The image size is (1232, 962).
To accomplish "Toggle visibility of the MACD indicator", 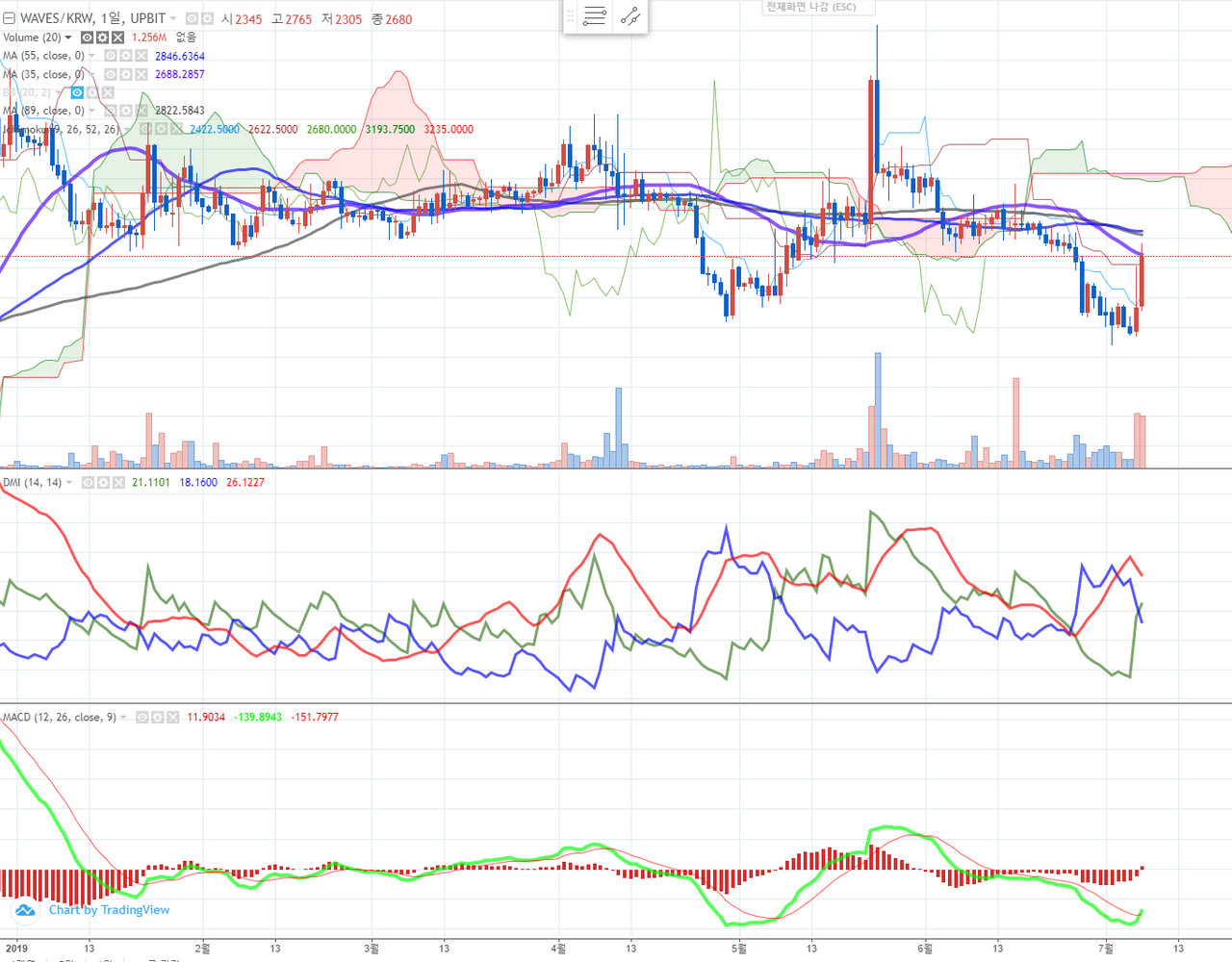I will tap(141, 718).
